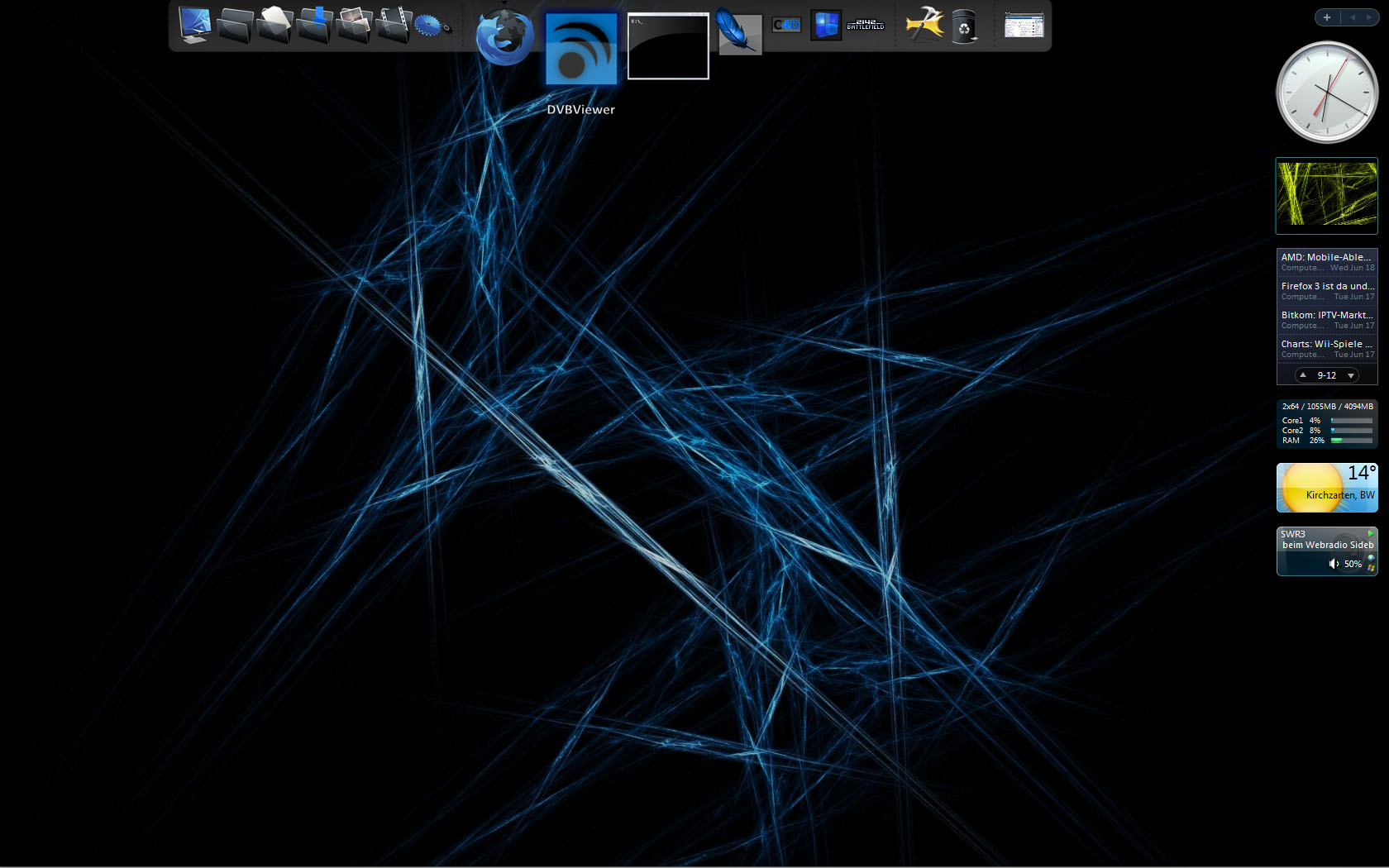Open the pictures folder in the dock
Viewport: 1389px width, 868px height.
coord(355,25)
